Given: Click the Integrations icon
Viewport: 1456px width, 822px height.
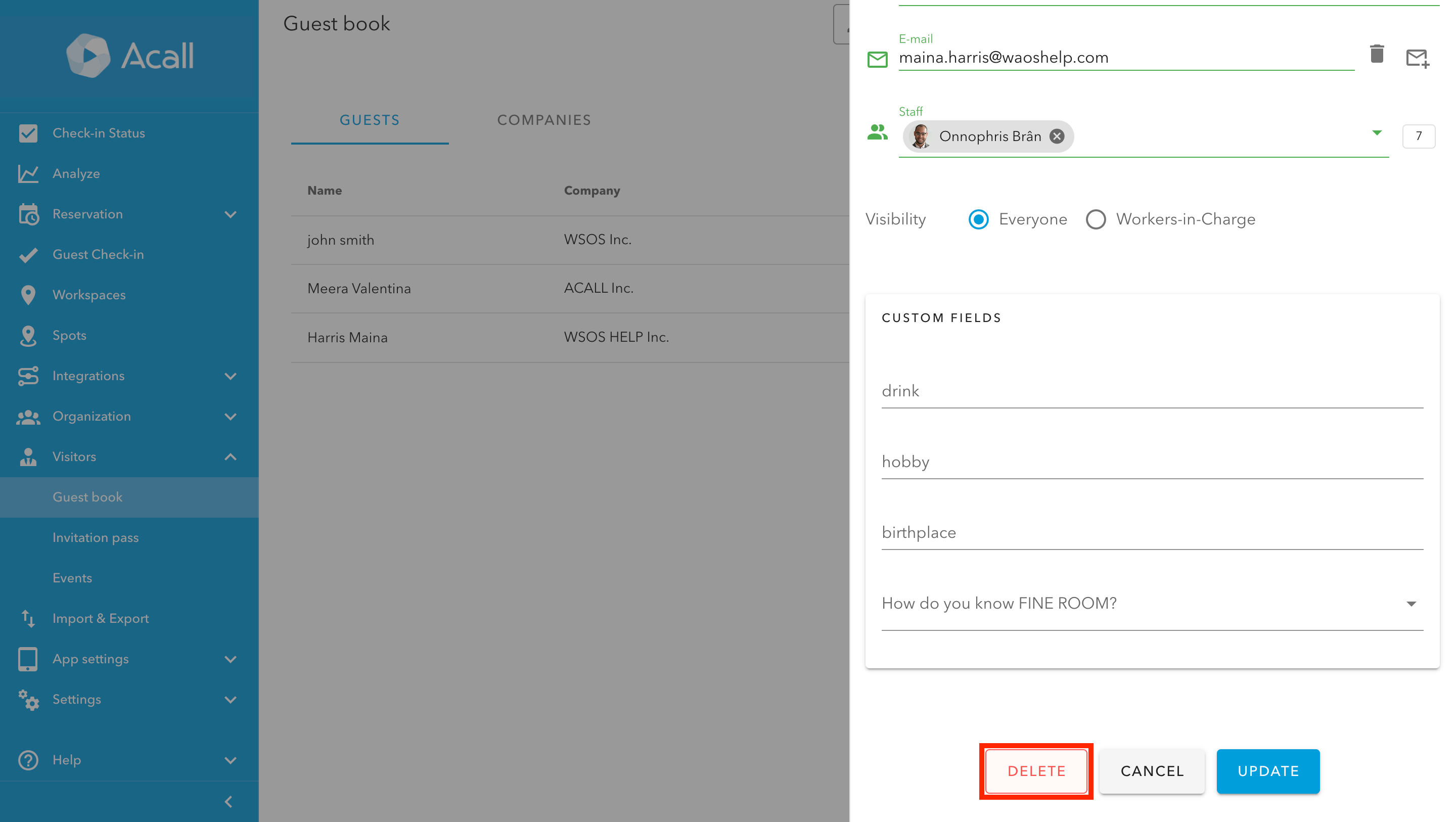Looking at the screenshot, I should coord(28,376).
